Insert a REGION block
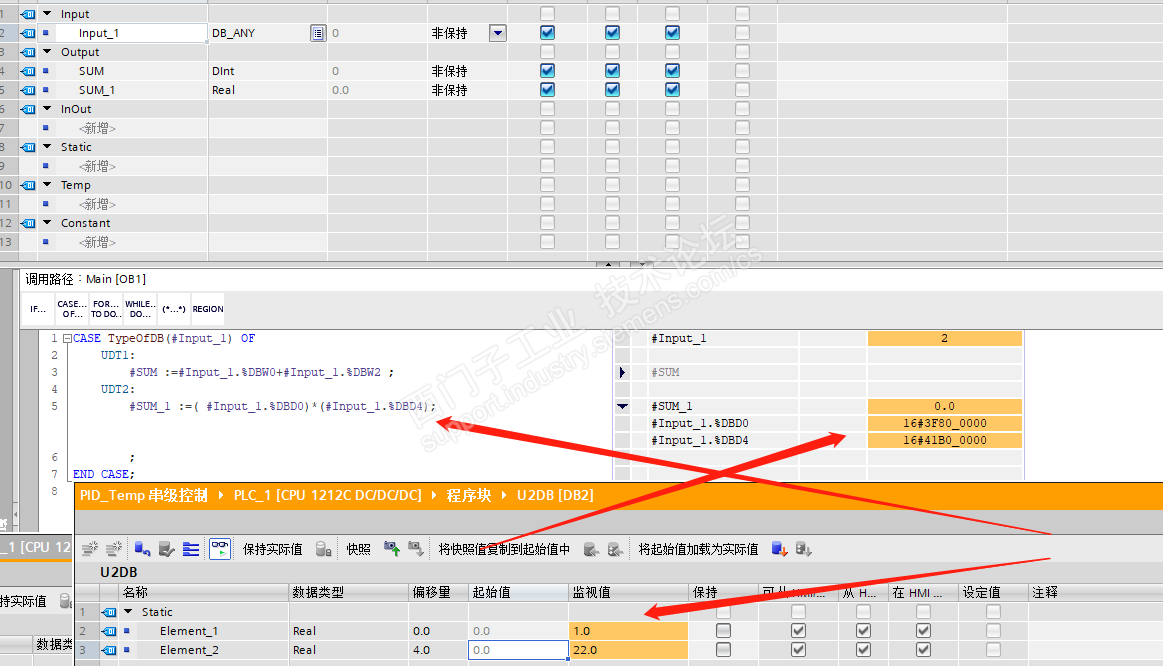The image size is (1163, 666). [208, 309]
